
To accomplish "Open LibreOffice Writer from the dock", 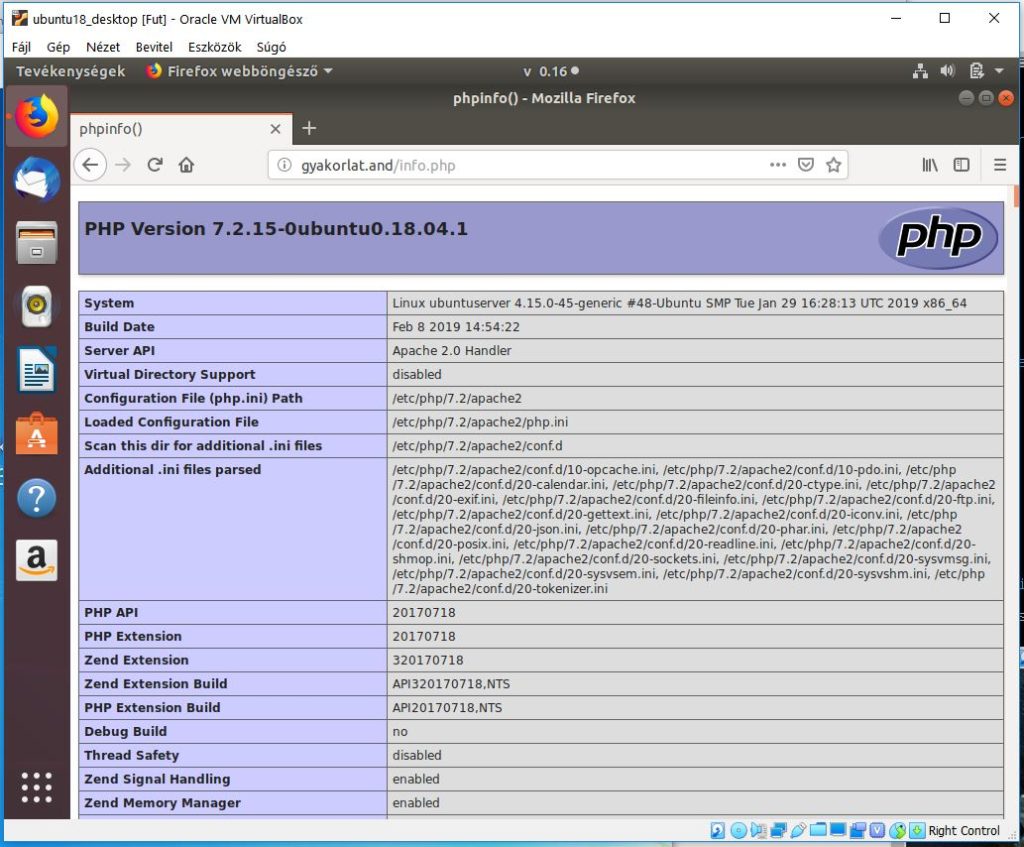I will tap(37, 370).
